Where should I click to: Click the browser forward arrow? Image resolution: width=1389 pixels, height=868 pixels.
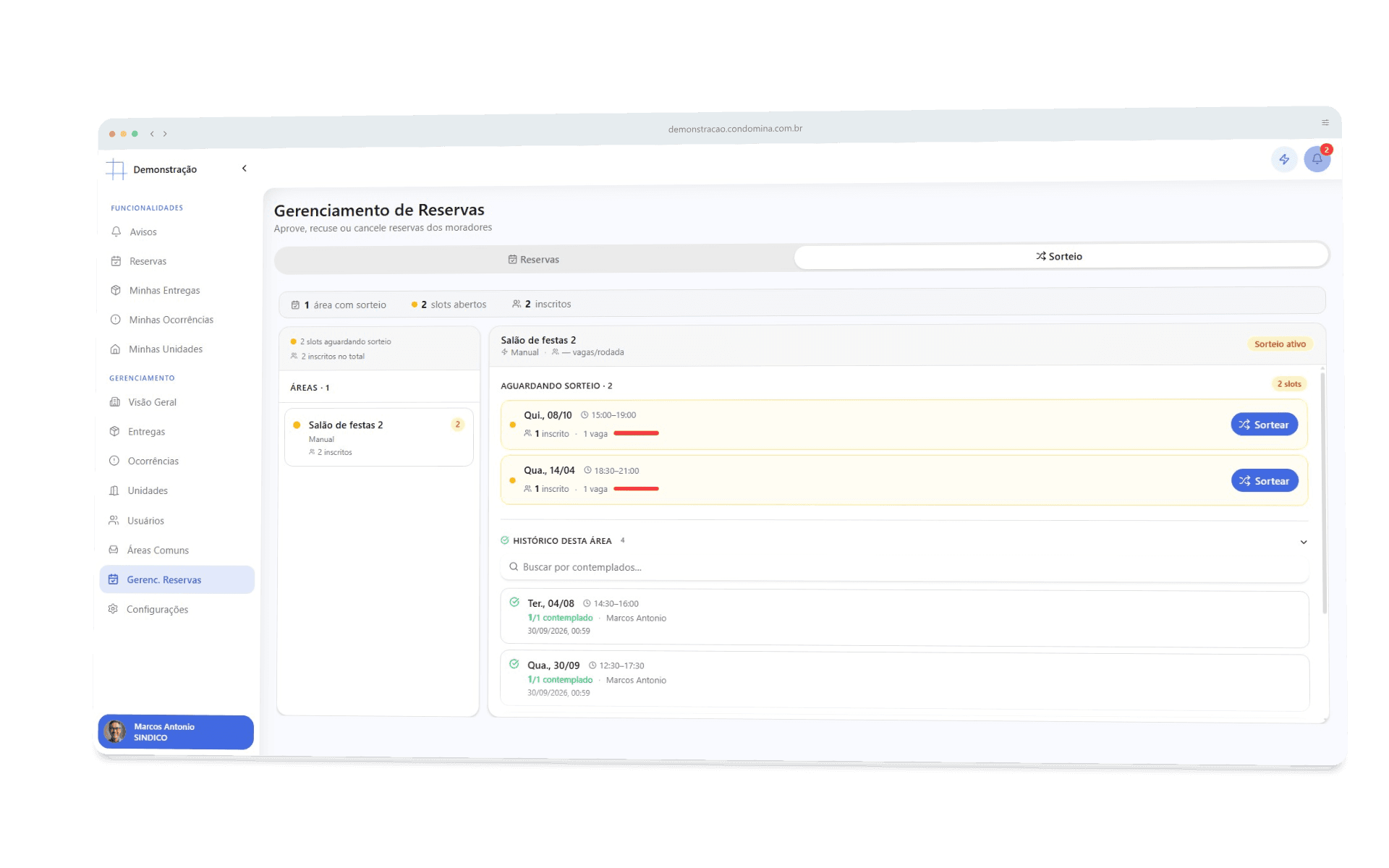pos(165,134)
